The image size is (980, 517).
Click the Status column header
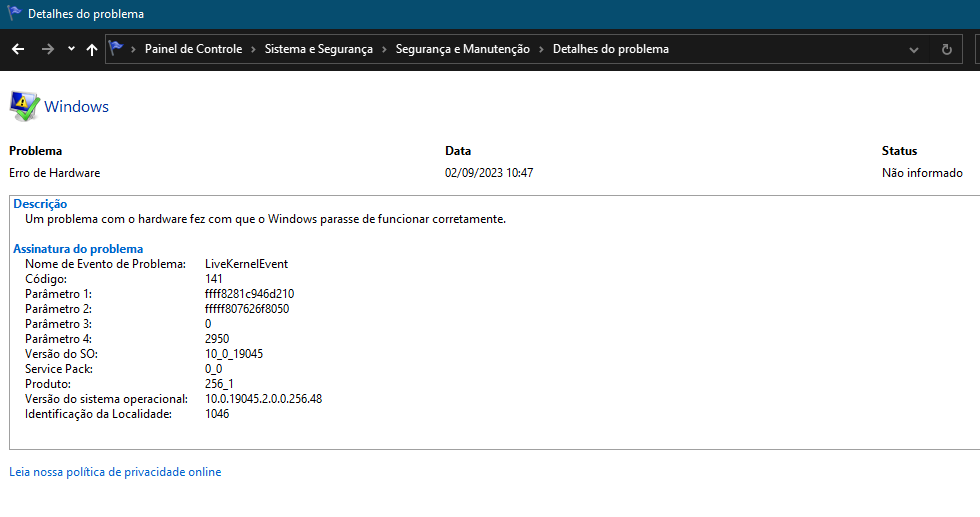click(899, 151)
